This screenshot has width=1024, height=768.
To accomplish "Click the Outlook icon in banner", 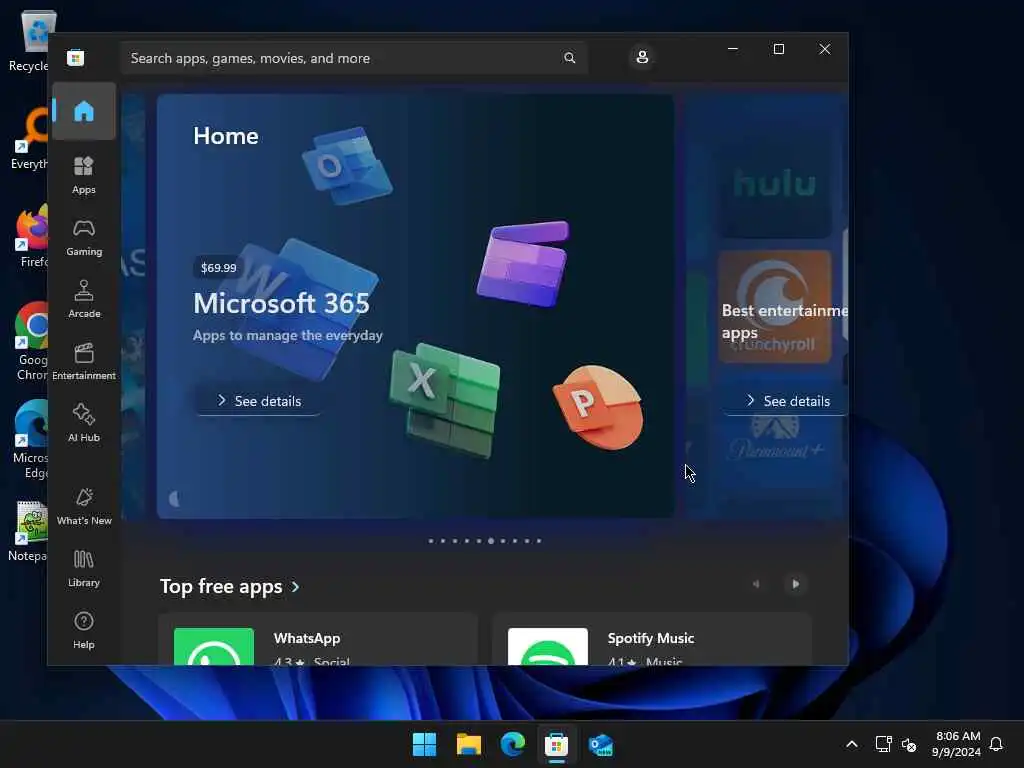I will pyautogui.click(x=347, y=165).
